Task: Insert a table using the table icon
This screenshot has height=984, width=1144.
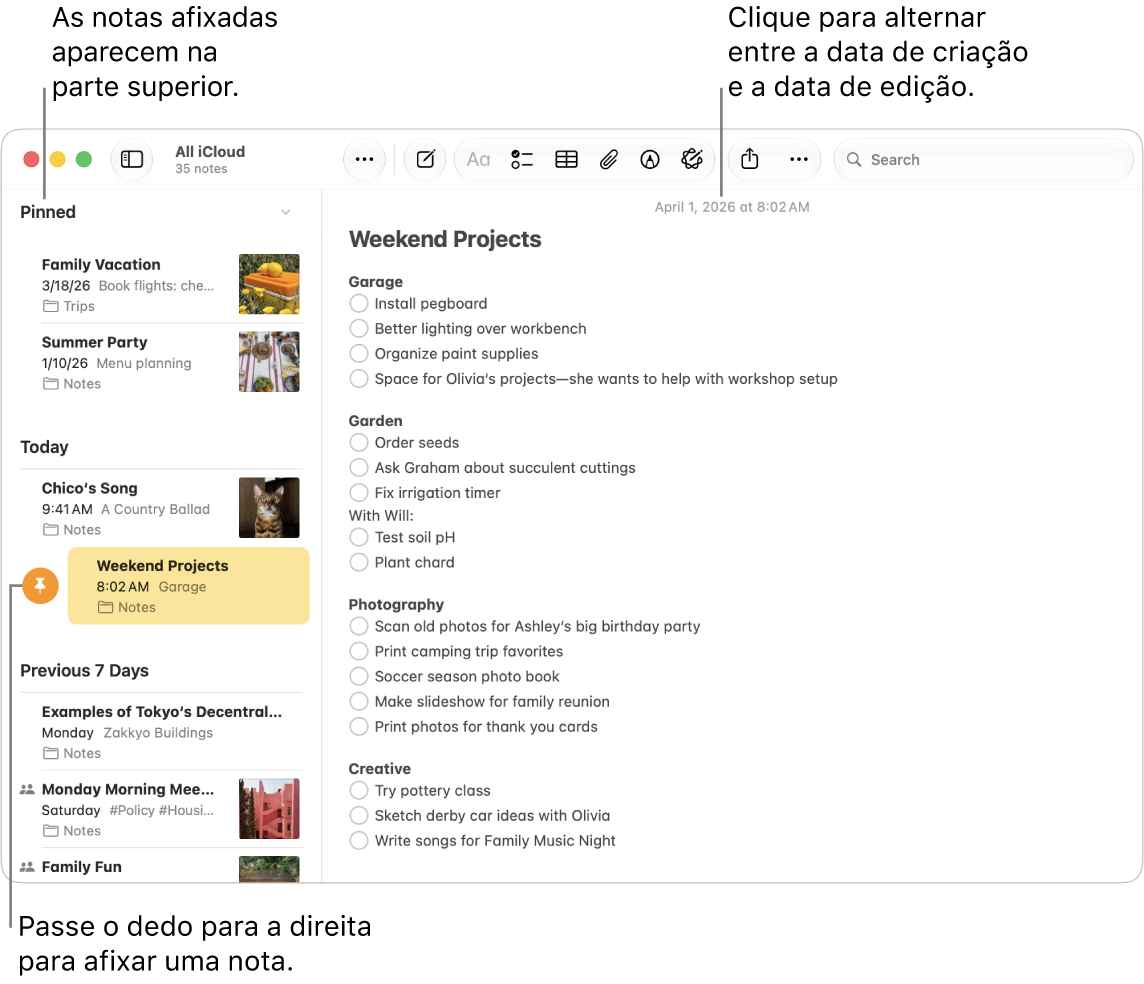Action: coord(566,159)
